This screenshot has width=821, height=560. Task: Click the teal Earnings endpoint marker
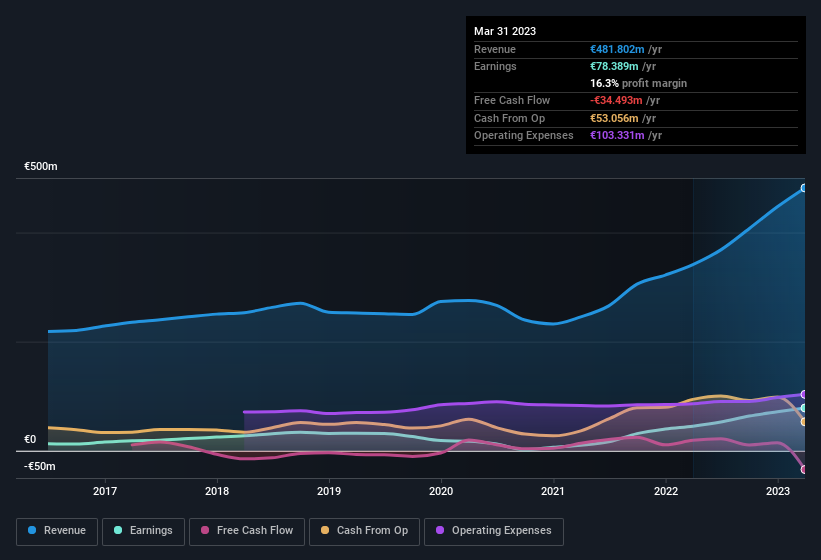click(804, 408)
